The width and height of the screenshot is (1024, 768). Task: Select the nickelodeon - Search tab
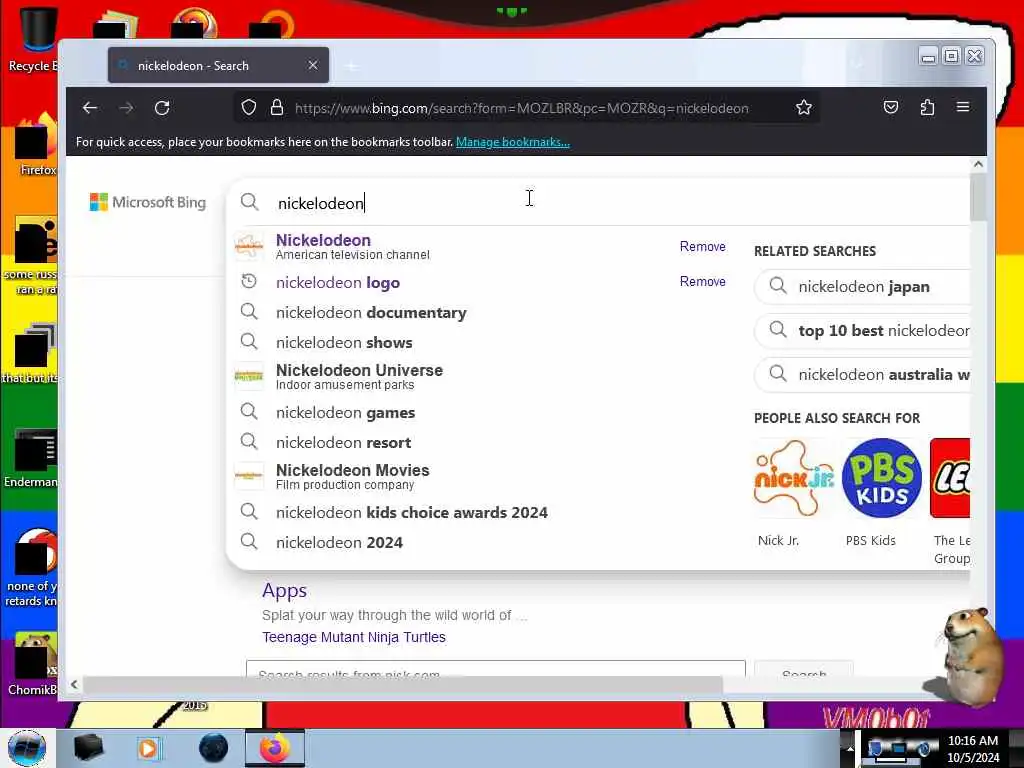point(218,65)
